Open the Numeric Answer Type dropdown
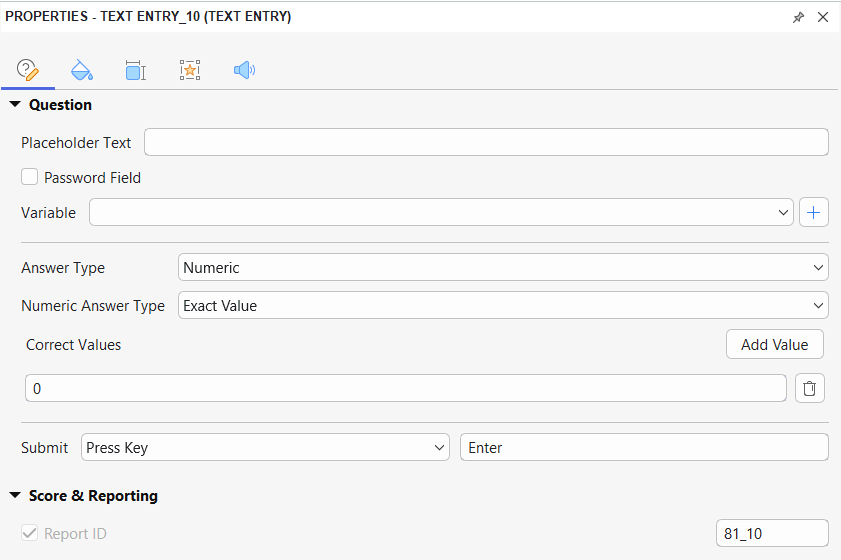841x560 pixels. point(503,305)
